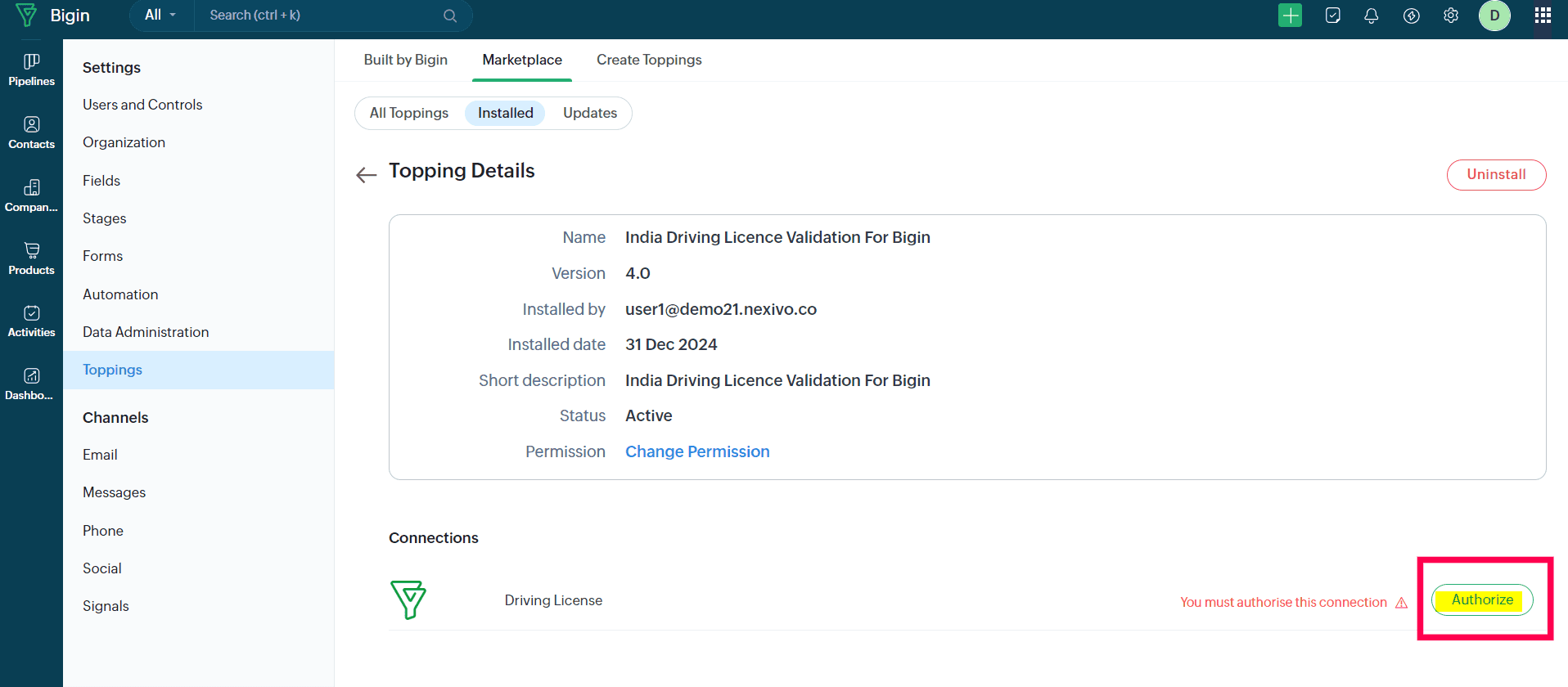Show the Updates filter
The width and height of the screenshot is (1568, 687).
point(590,113)
